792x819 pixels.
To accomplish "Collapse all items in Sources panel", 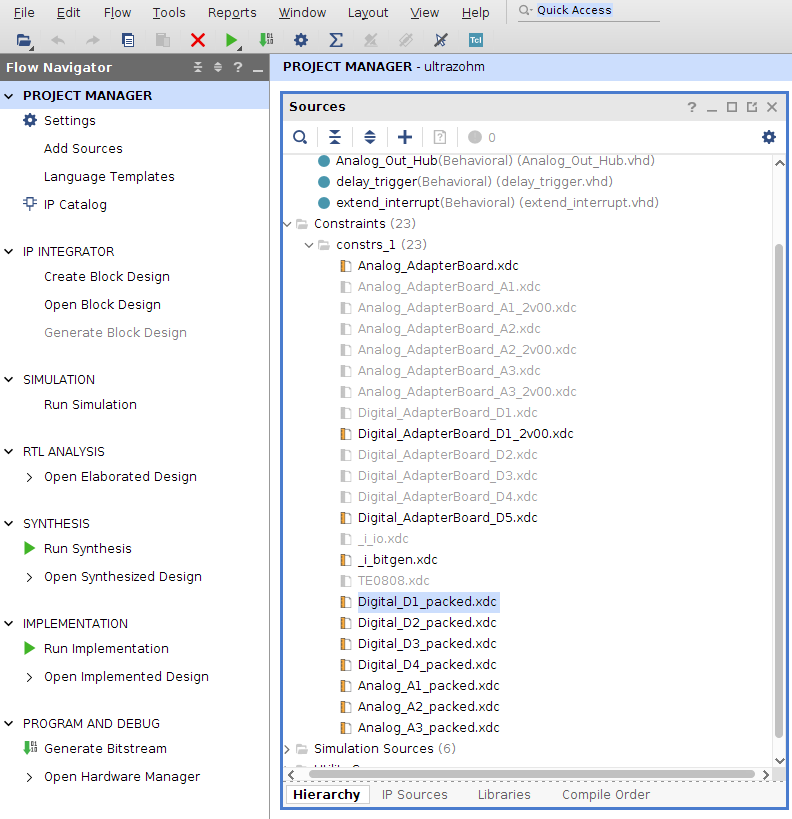I will tap(335, 137).
